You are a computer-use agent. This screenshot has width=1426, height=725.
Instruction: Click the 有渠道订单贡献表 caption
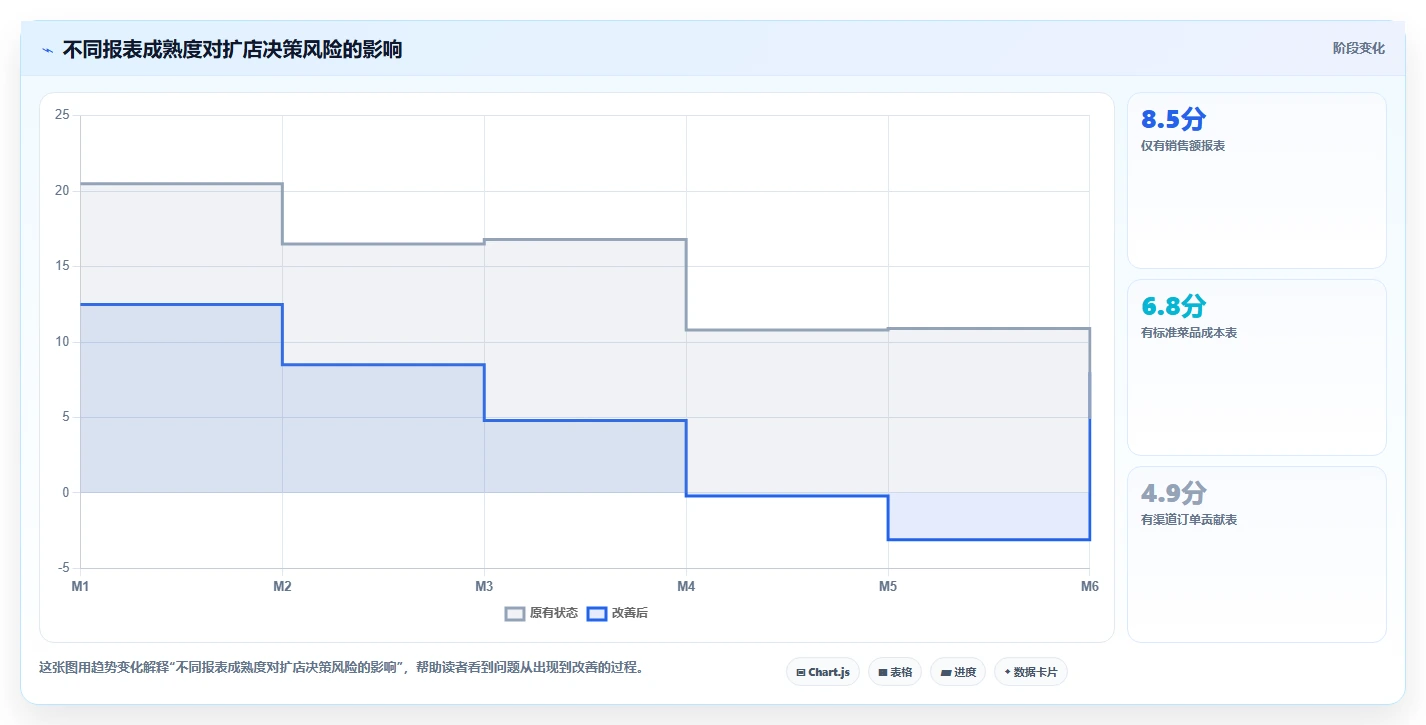1189,520
